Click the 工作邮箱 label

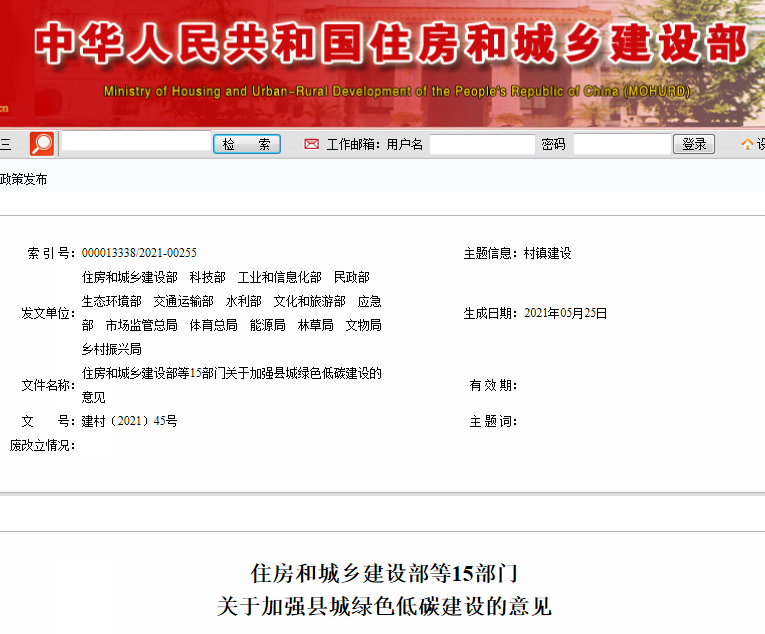pos(353,144)
